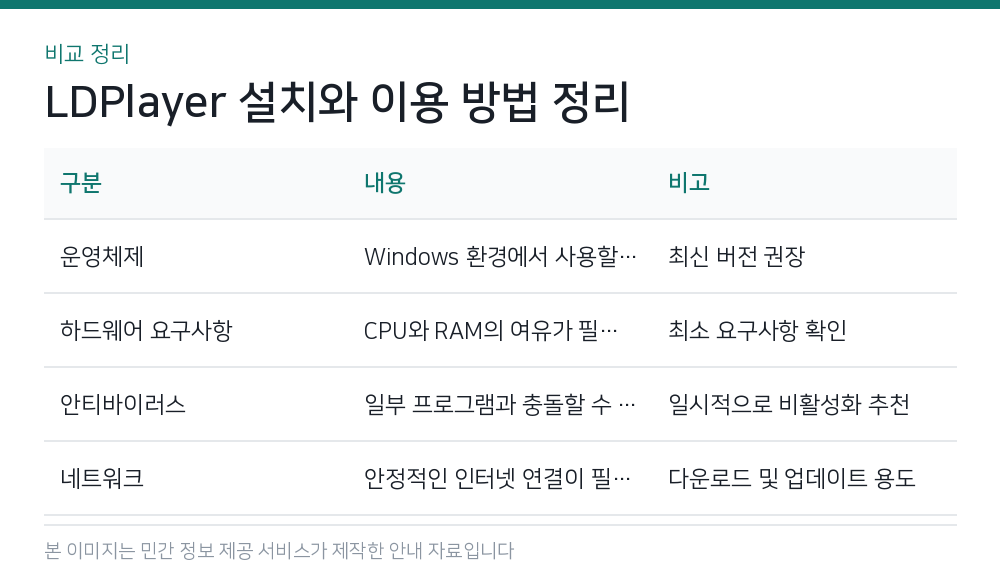Select the '구분' column header
The height and width of the screenshot is (578, 1000).
coord(81,183)
